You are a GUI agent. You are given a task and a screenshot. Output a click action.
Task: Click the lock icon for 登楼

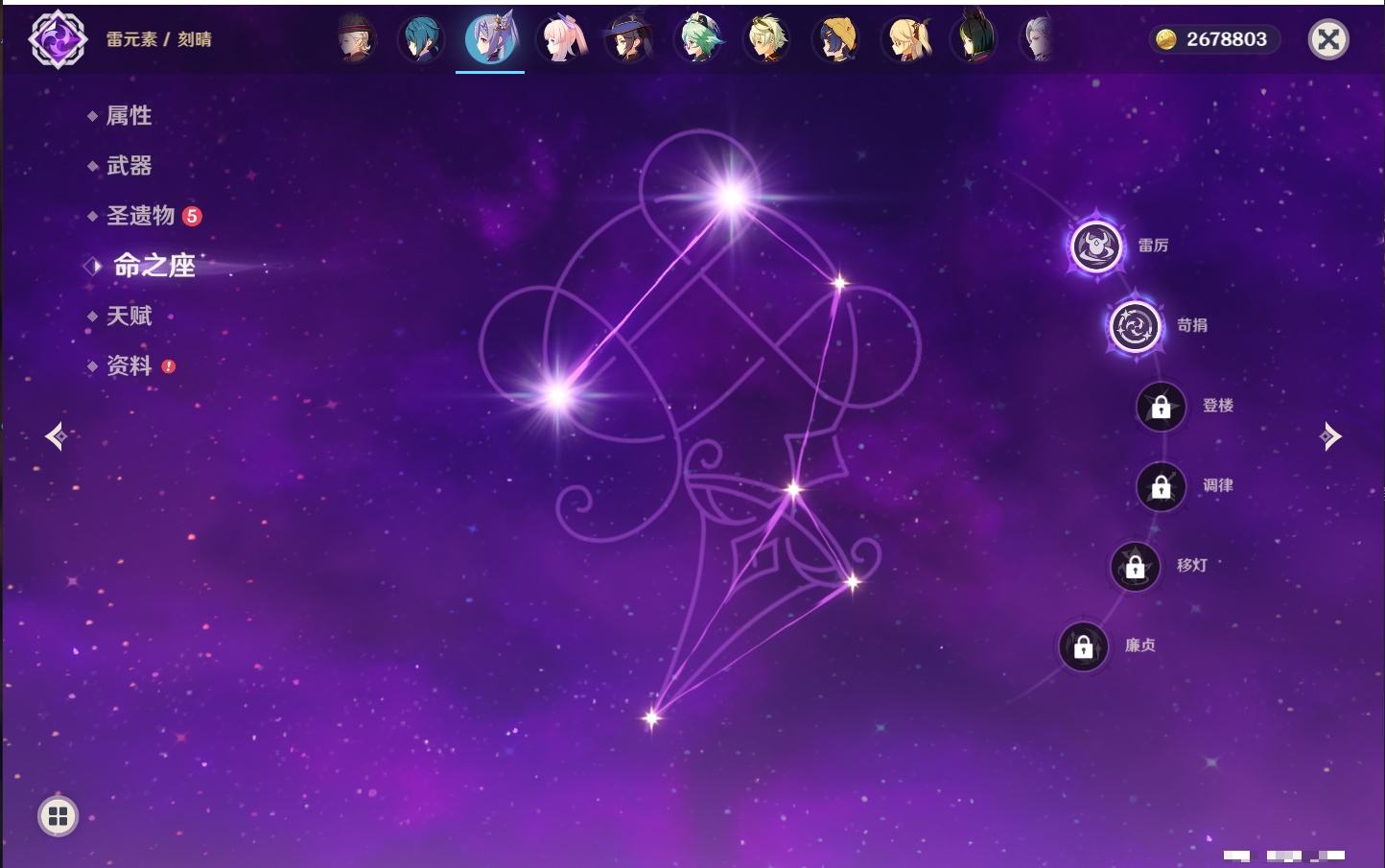(1161, 407)
